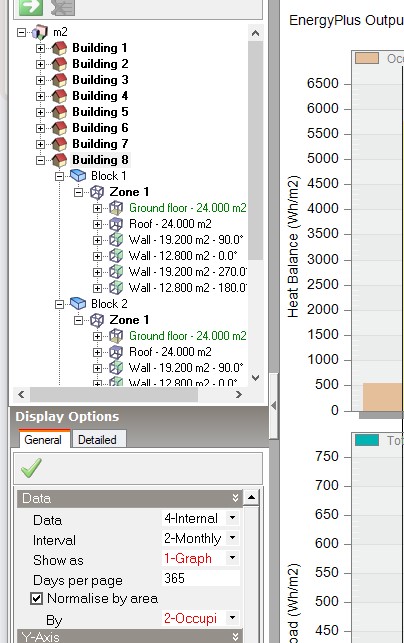Click the m2 site root icon
The width and height of the screenshot is (404, 643).
coord(40,32)
